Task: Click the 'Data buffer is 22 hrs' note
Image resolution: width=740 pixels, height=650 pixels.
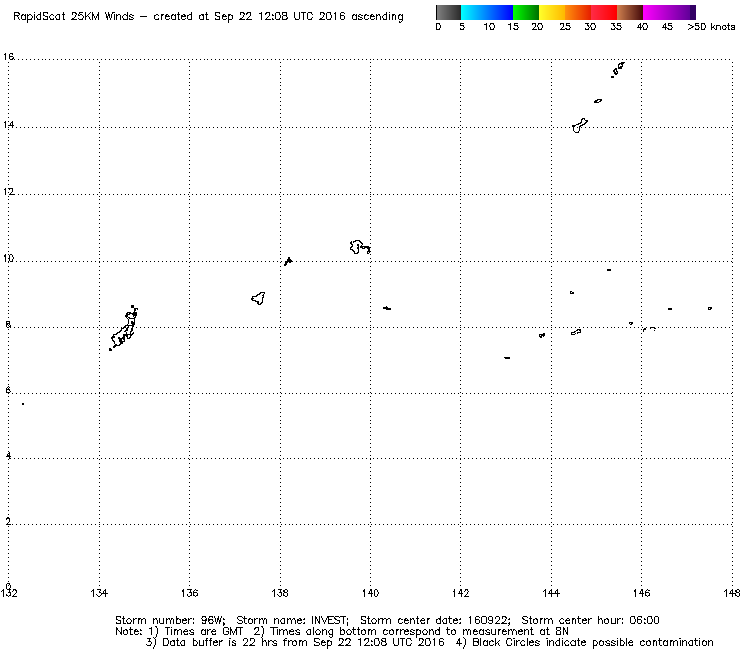Action: [219, 642]
